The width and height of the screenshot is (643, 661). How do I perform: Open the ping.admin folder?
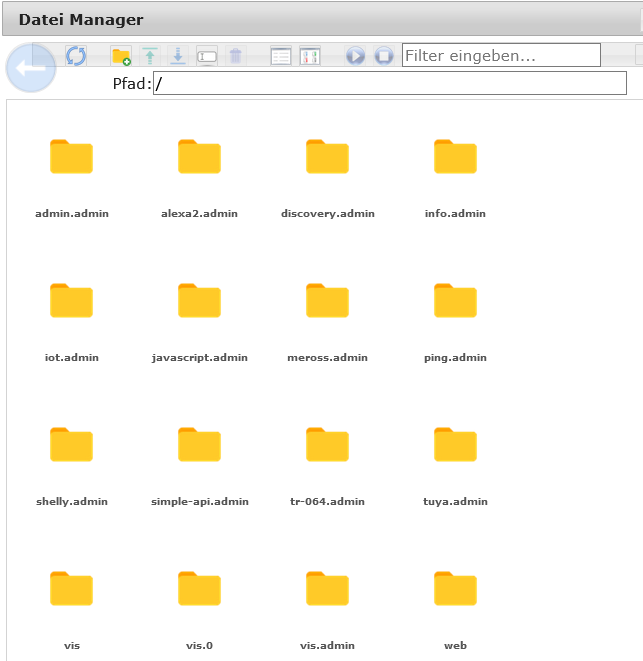coord(455,301)
